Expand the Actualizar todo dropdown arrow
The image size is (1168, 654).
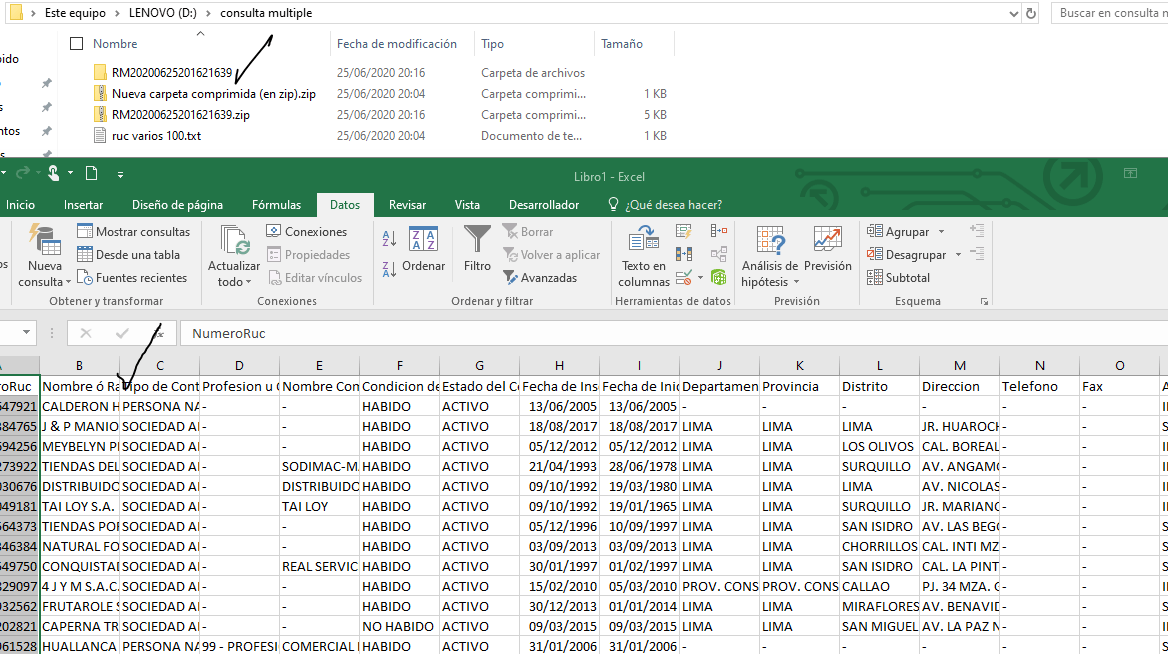[248, 282]
